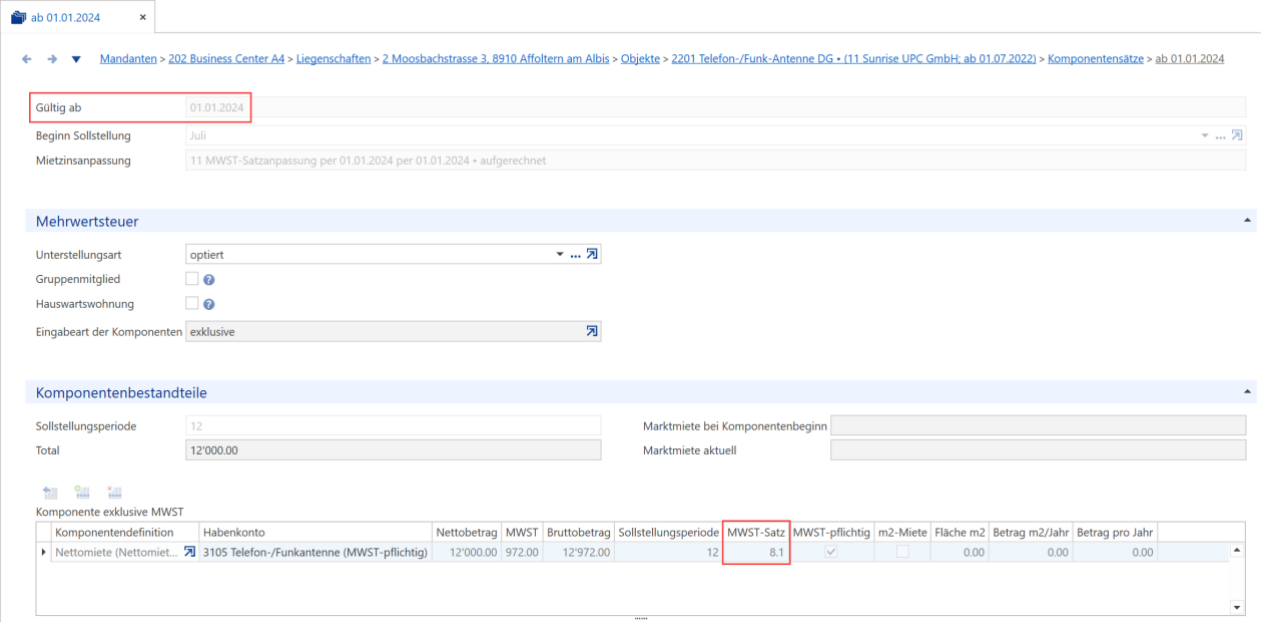Screen dimensions: 1261x622
Task: Toggle the Gruppenmitglied checkbox
Action: coord(192,279)
